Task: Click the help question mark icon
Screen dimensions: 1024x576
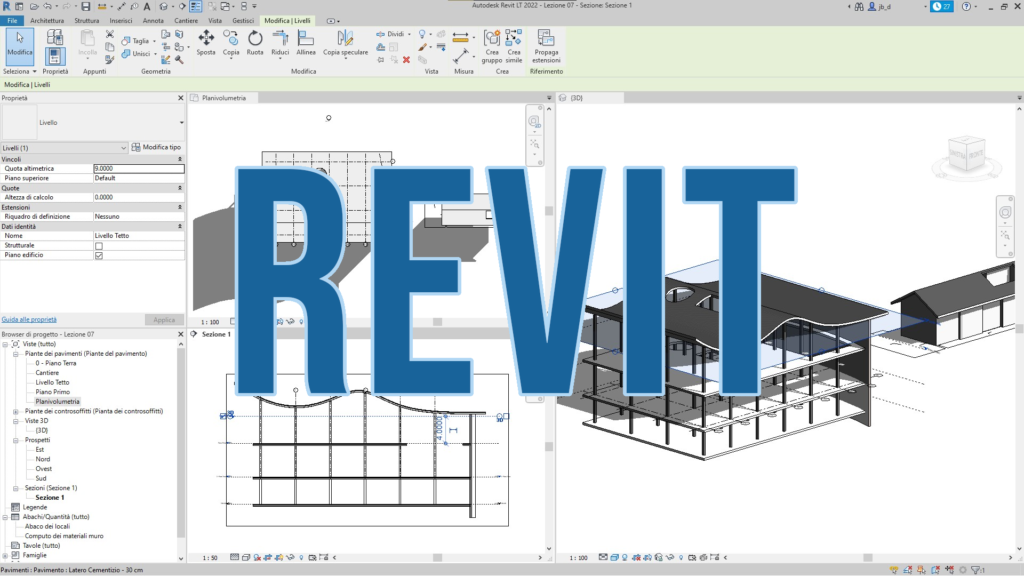Action: [x=966, y=7]
